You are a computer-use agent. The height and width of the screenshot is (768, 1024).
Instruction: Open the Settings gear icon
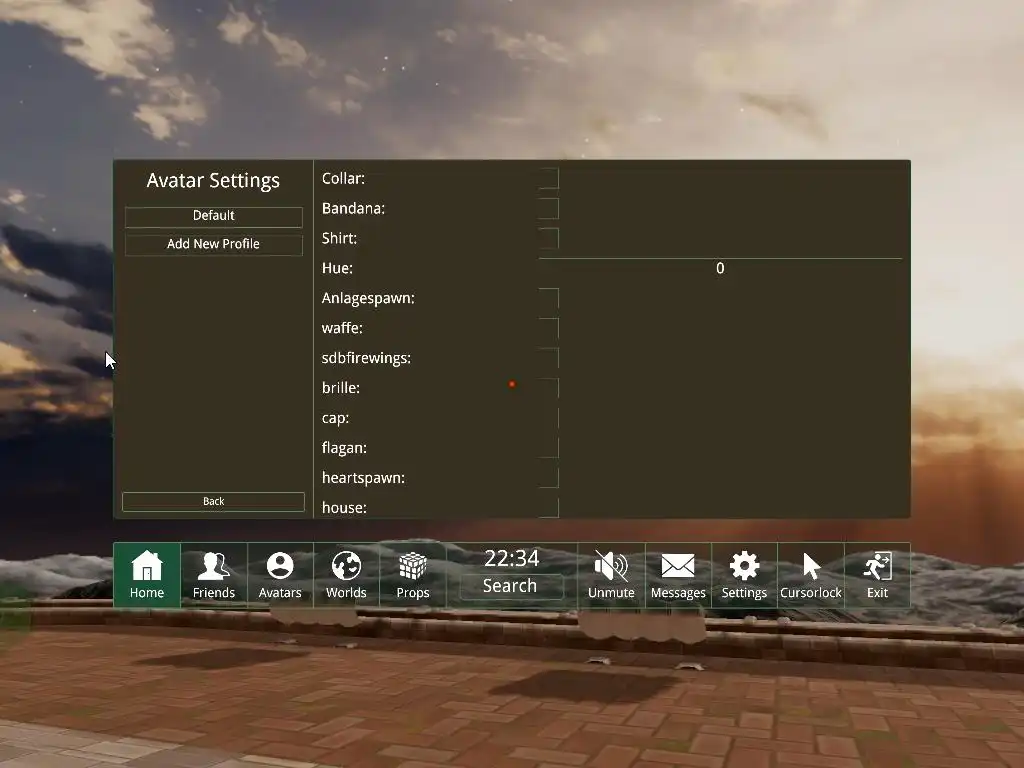coord(744,575)
